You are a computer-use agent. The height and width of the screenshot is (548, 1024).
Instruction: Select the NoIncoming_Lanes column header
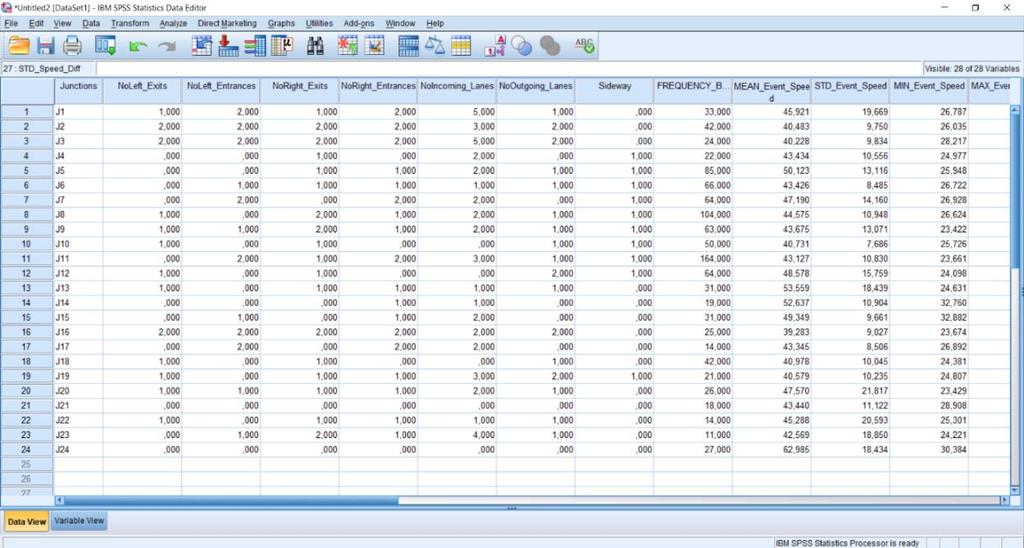pos(456,91)
